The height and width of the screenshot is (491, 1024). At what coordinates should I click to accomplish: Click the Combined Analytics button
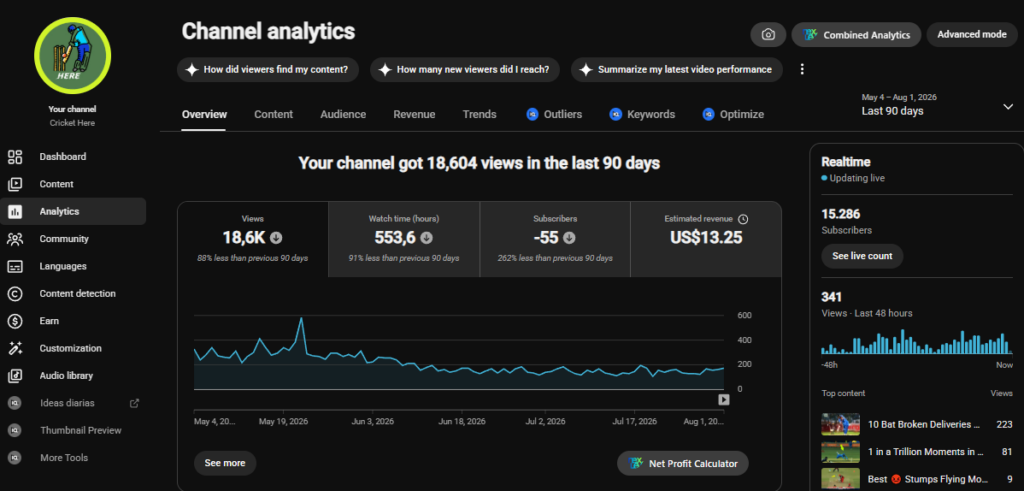click(x=856, y=35)
